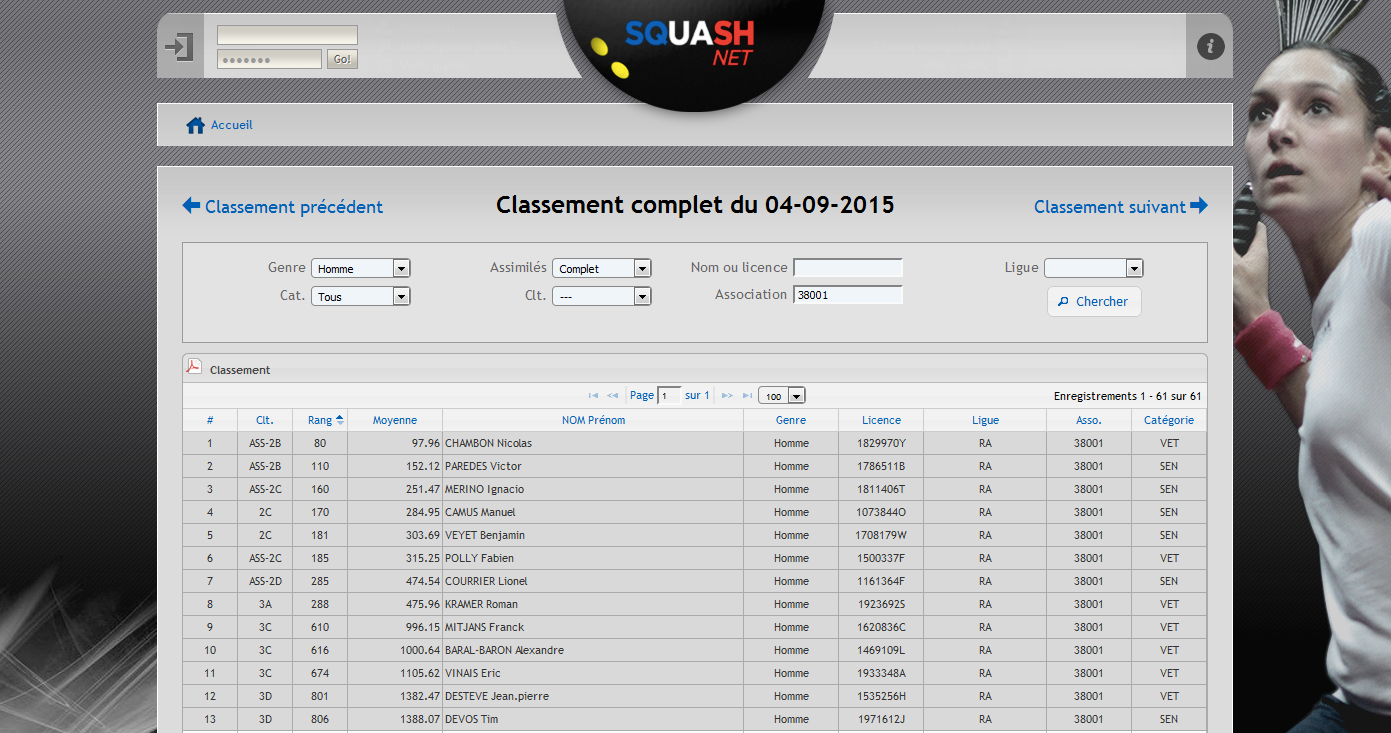Image resolution: width=1391 pixels, height=733 pixels.
Task: Open the Assimilés dropdown
Action: tap(602, 268)
